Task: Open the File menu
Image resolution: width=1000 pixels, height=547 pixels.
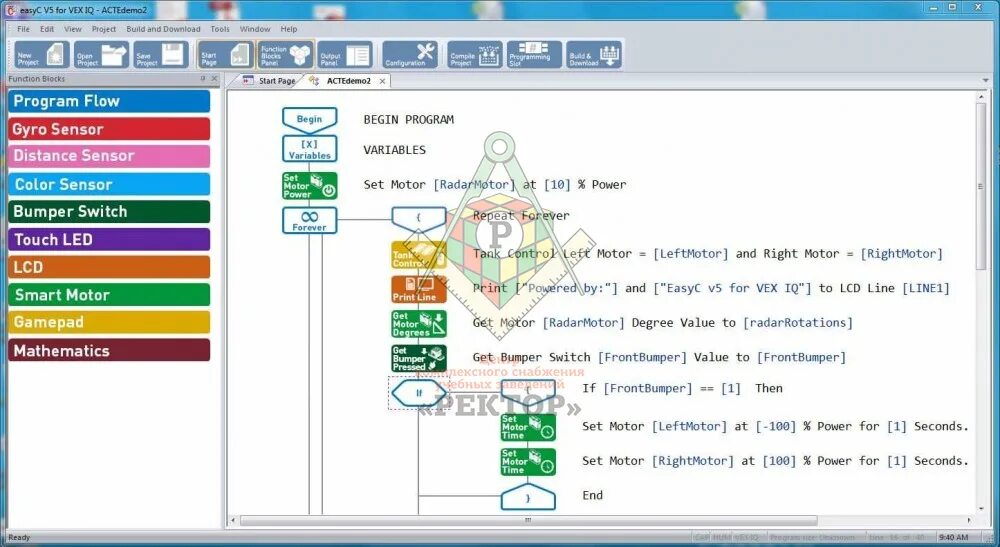Action: pyautogui.click(x=23, y=29)
